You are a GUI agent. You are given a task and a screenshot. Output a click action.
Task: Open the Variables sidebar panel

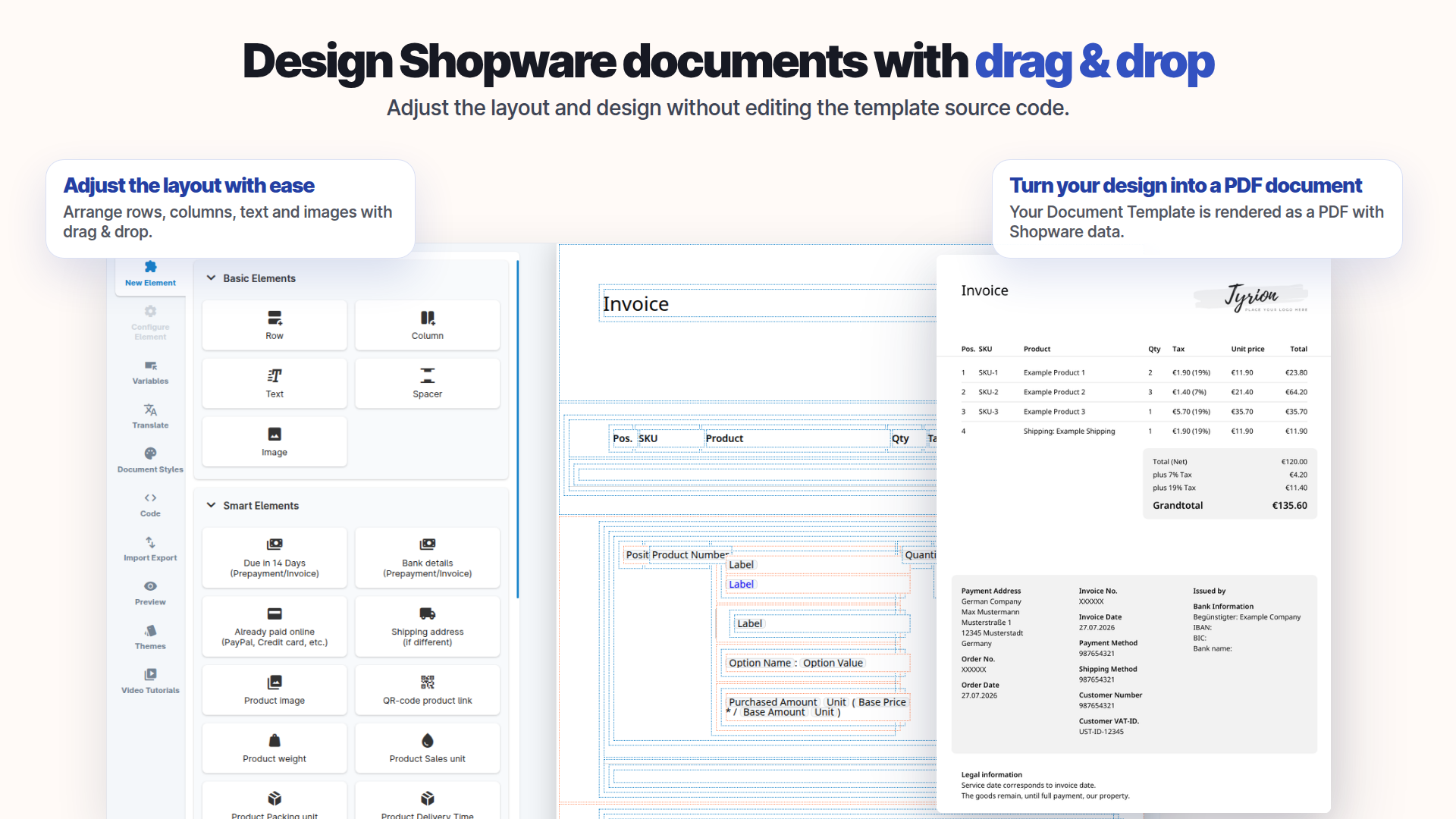[150, 372]
